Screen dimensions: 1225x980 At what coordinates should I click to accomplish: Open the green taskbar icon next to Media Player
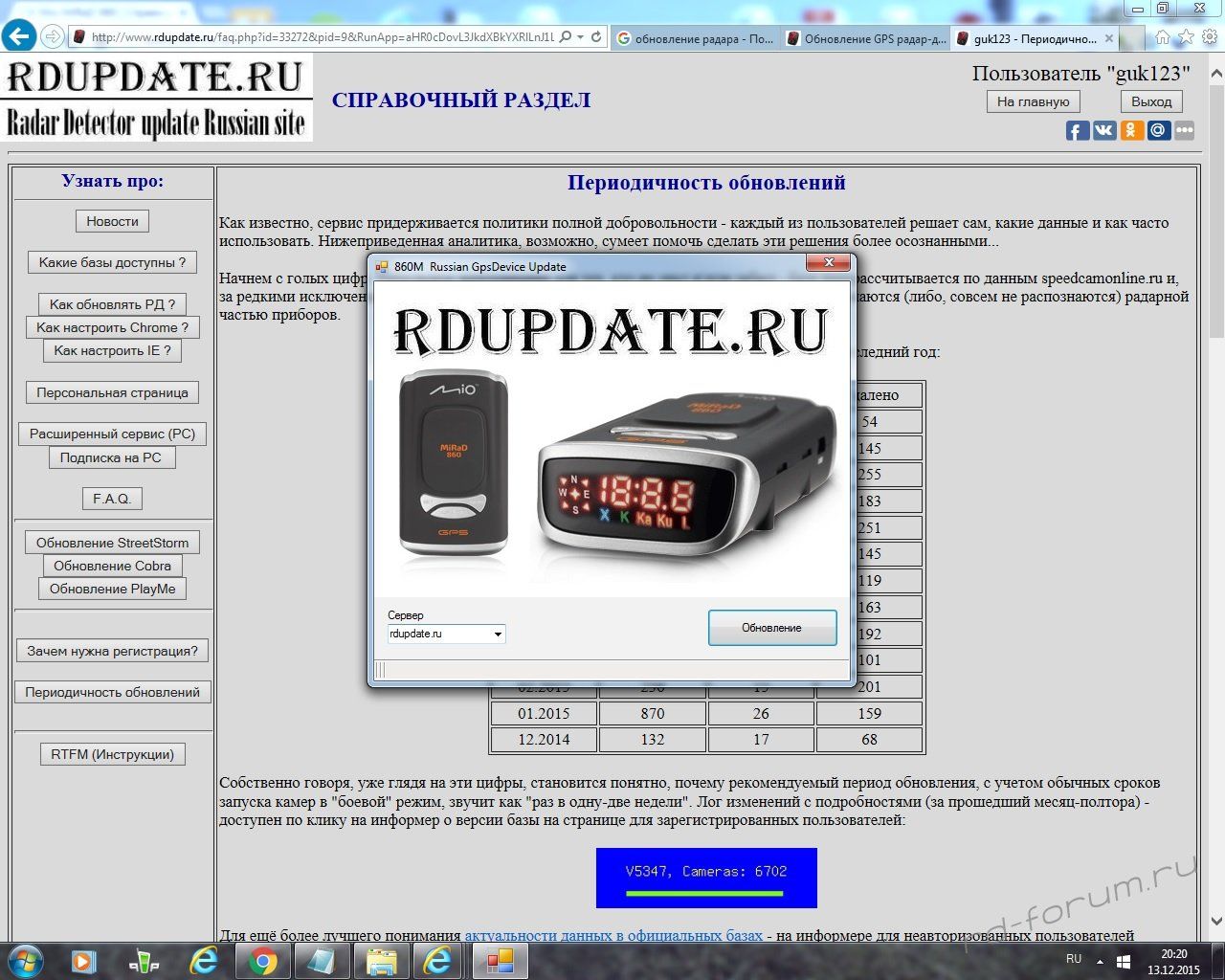coord(144,961)
